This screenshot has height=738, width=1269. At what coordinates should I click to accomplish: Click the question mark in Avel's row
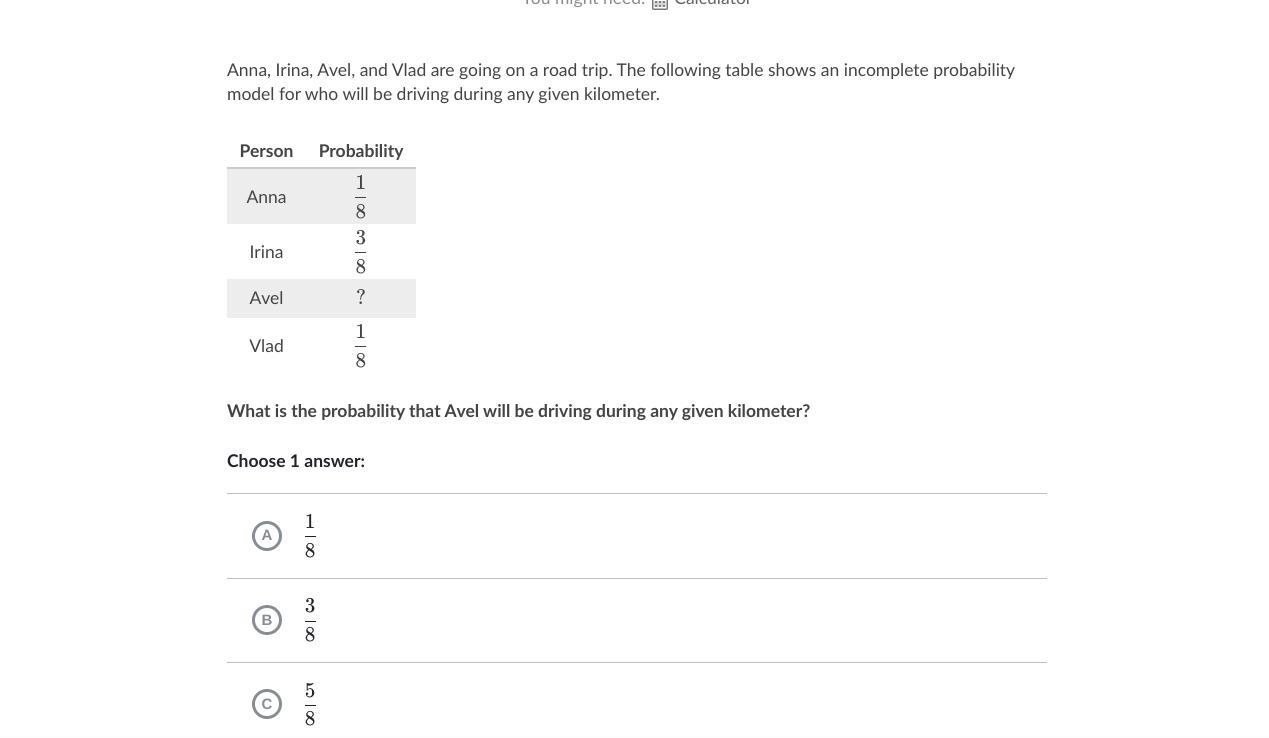pos(361,298)
